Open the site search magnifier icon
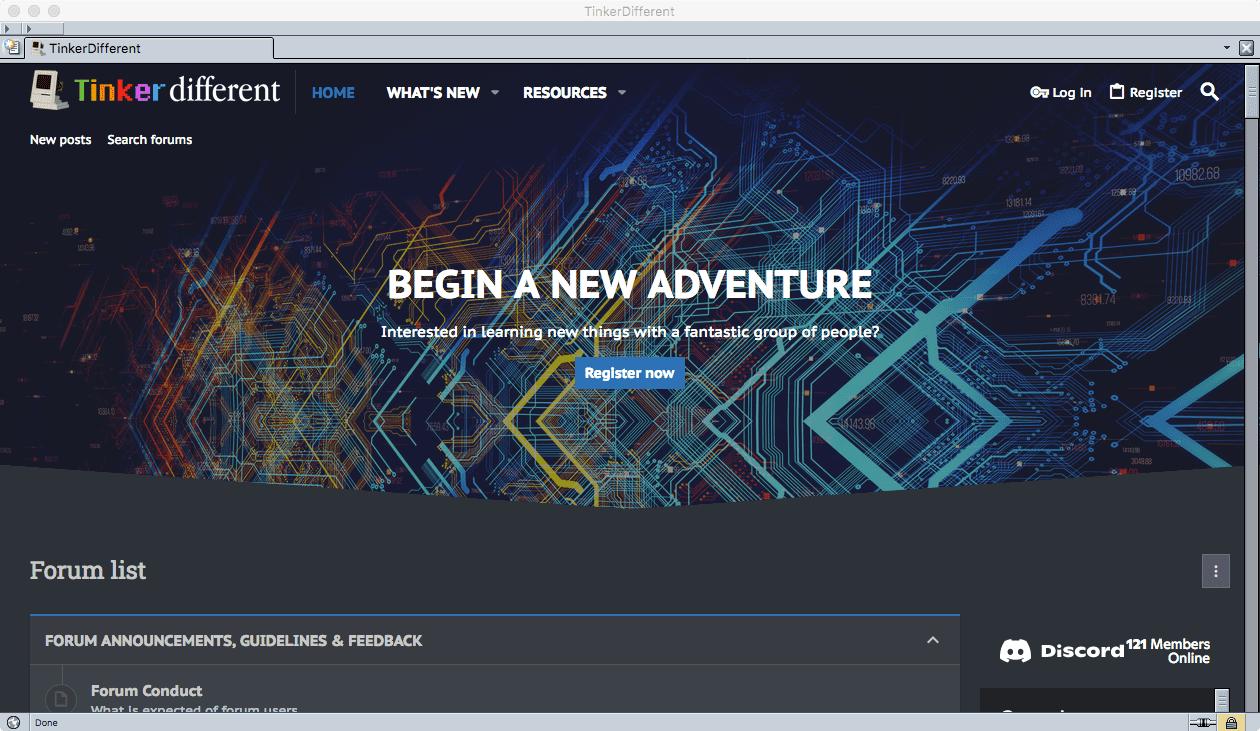This screenshot has width=1260, height=731. point(1209,92)
